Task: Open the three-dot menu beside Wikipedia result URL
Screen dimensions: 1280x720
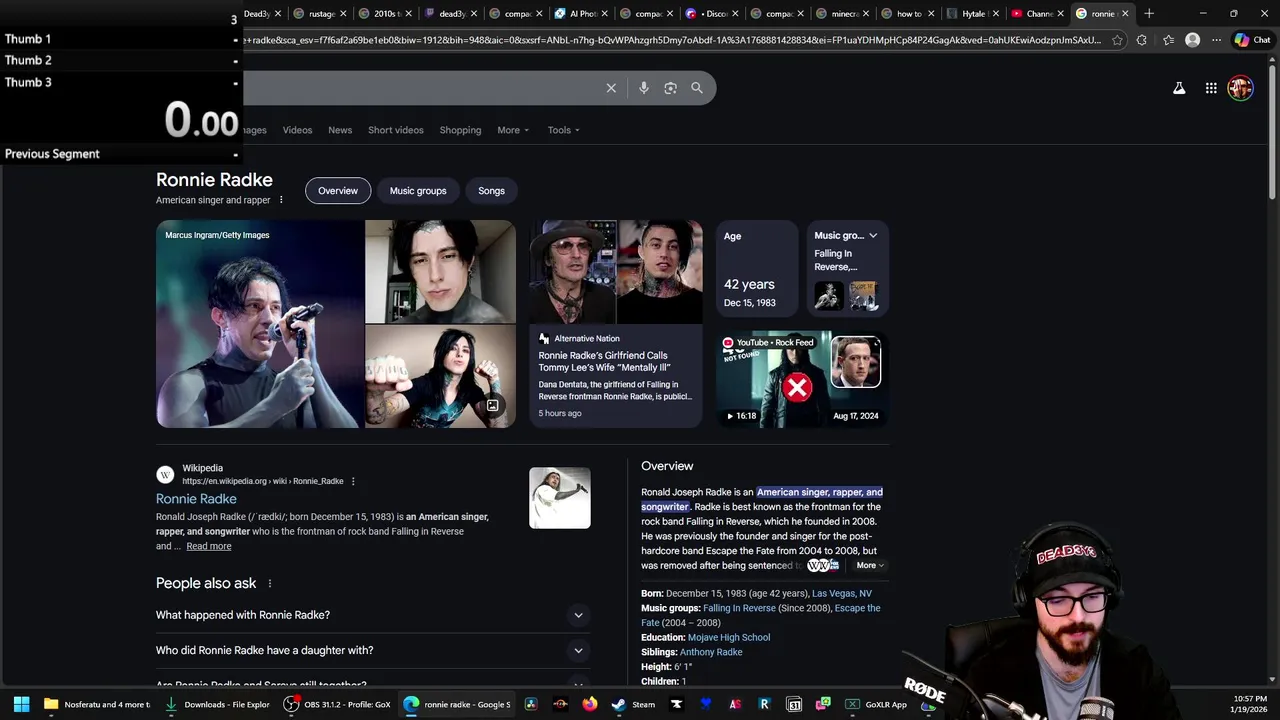Action: (353, 481)
